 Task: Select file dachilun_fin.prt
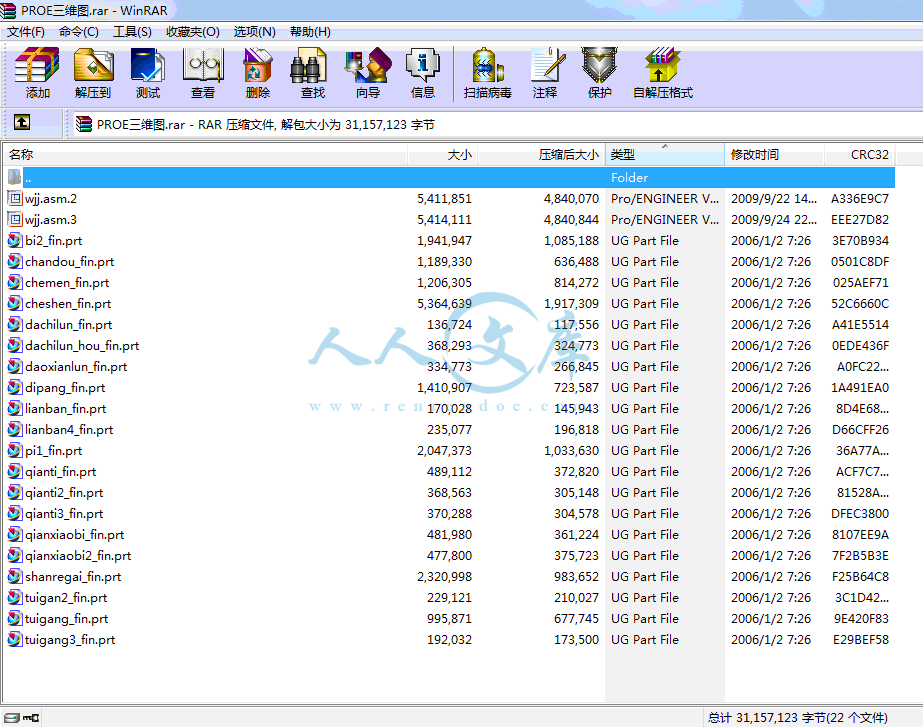click(x=69, y=324)
